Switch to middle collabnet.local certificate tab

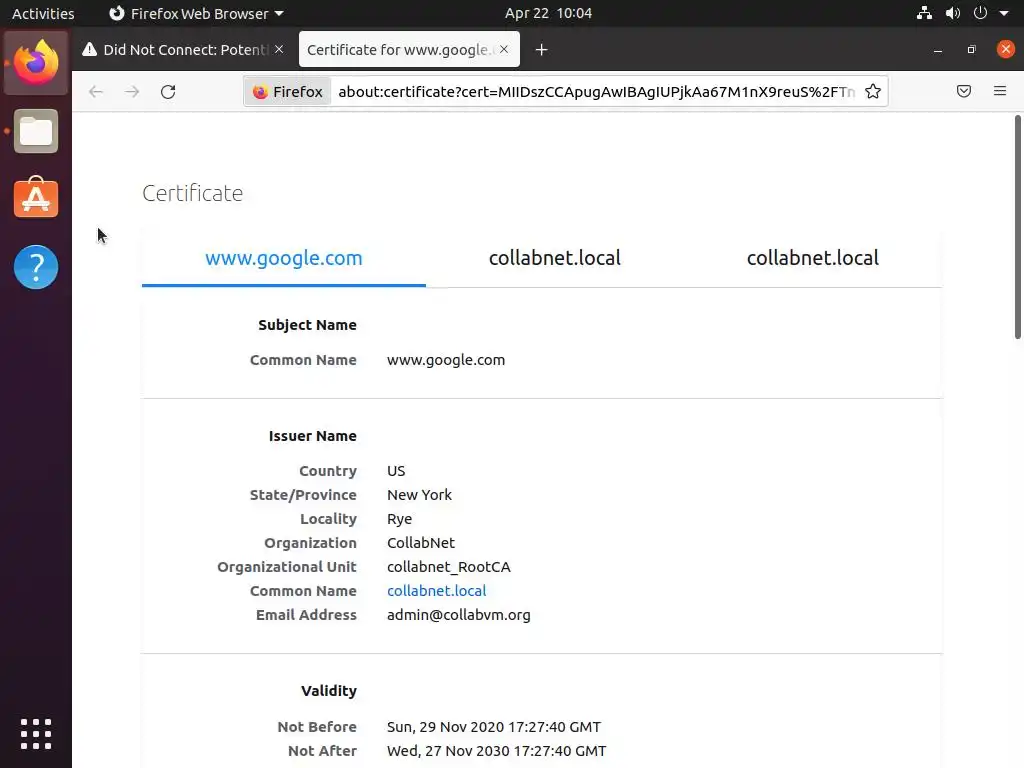pos(554,258)
